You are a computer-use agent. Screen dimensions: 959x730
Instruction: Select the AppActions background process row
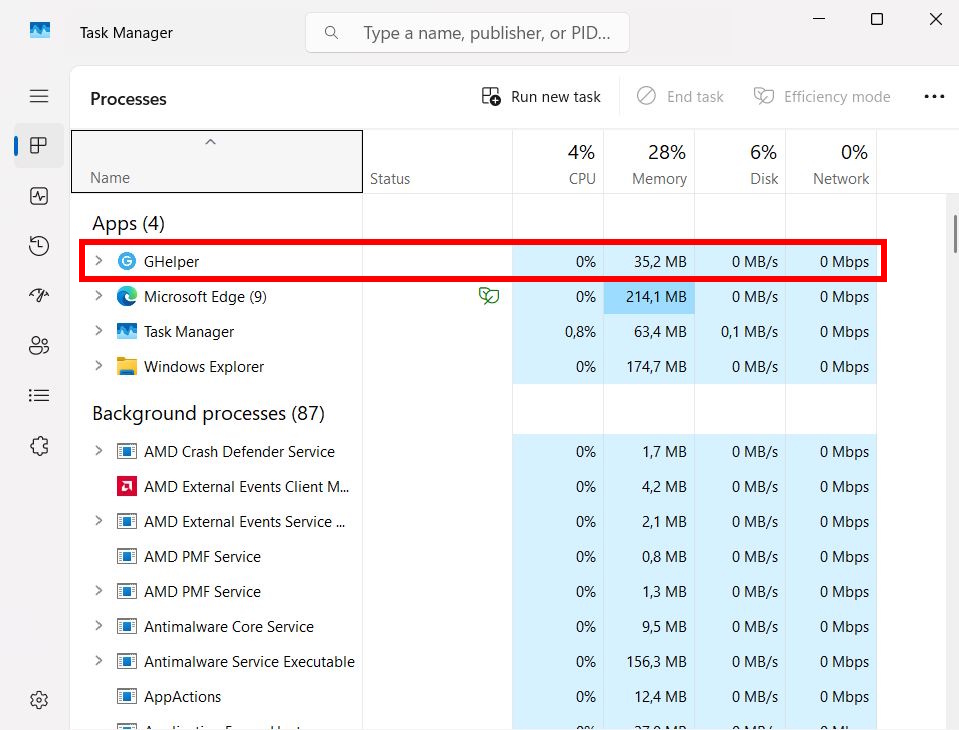[x=182, y=696]
